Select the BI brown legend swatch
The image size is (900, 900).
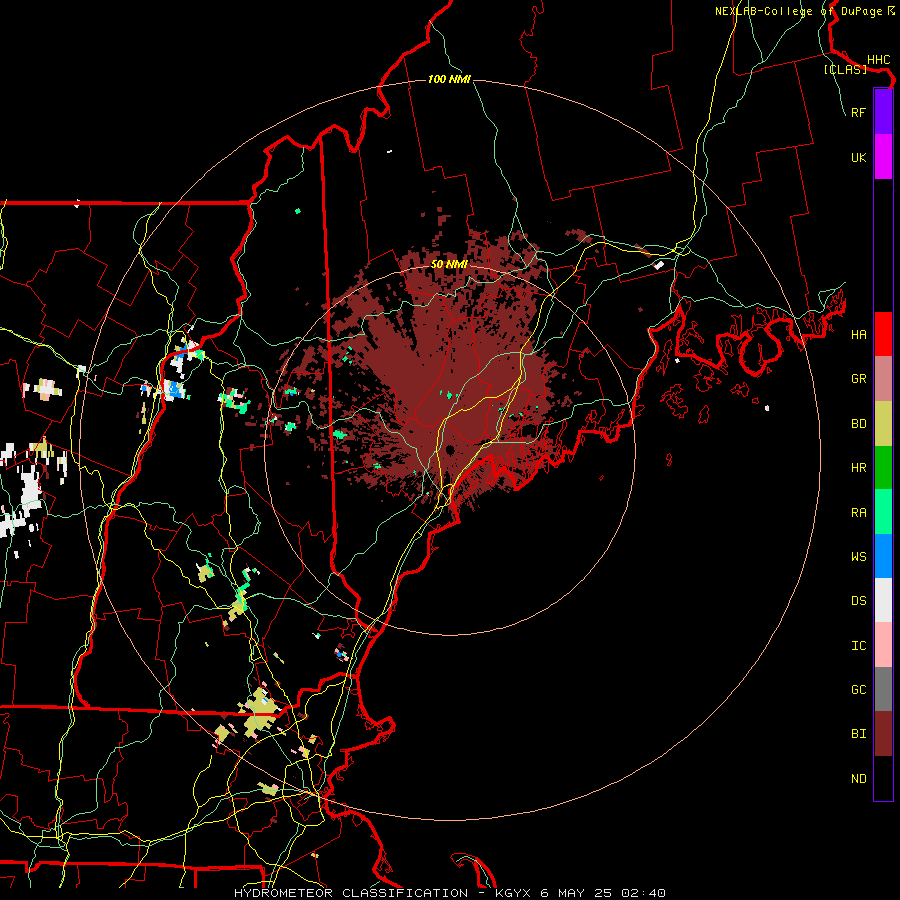pos(883,734)
